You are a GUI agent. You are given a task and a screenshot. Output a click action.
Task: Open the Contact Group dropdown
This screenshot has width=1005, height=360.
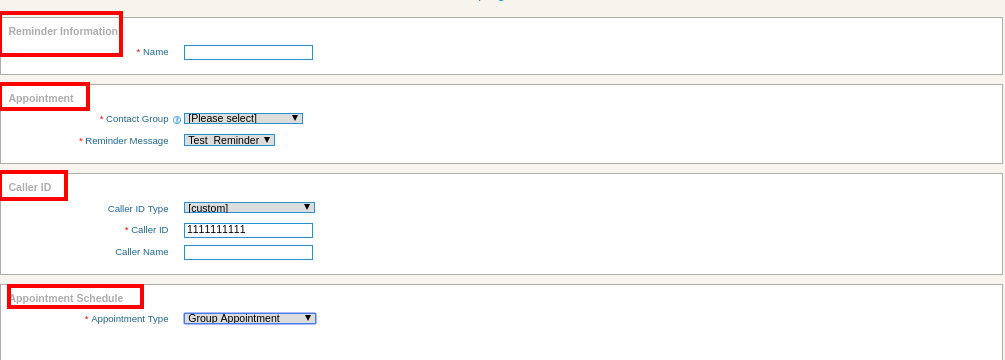pos(243,119)
